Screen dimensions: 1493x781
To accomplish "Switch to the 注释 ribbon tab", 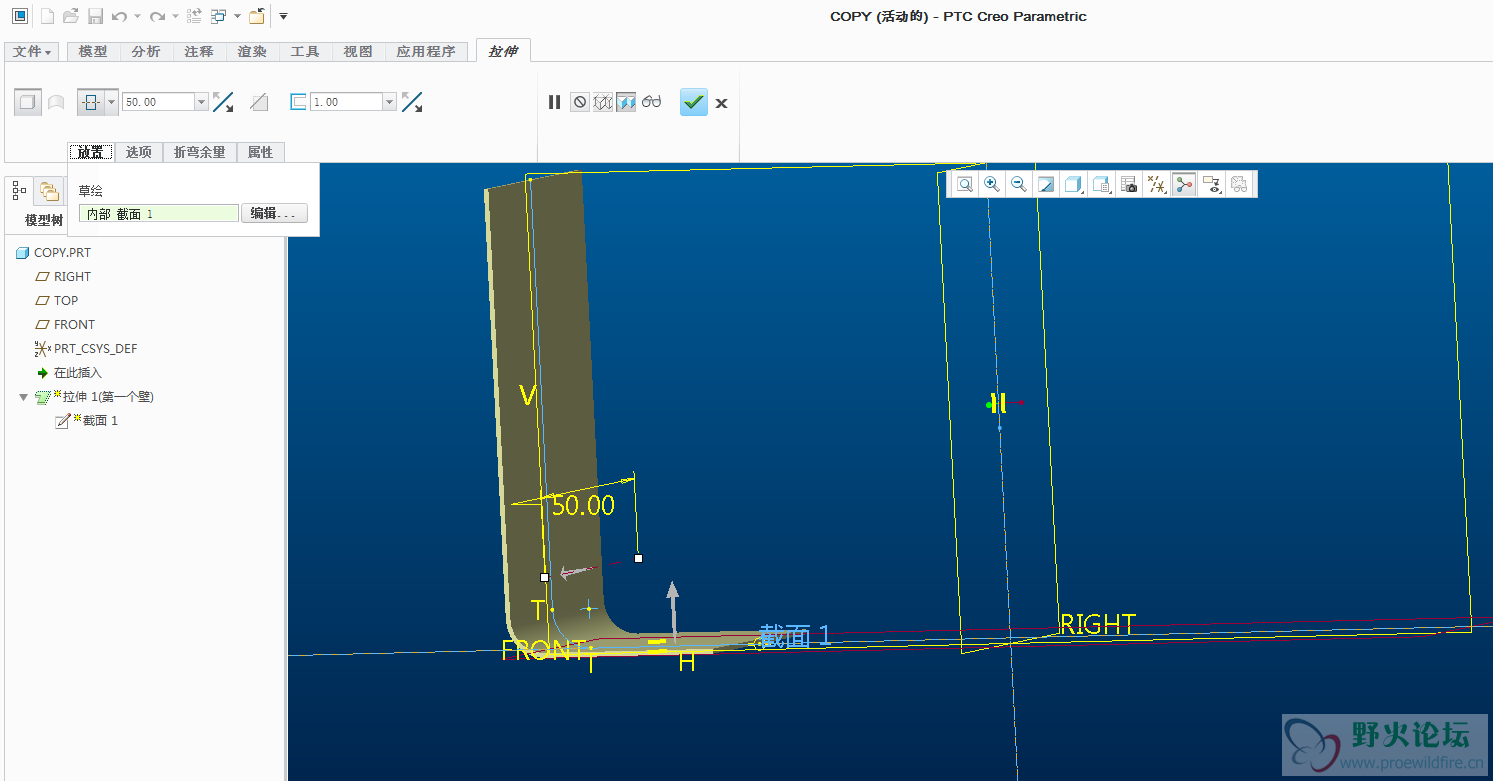I will (199, 52).
